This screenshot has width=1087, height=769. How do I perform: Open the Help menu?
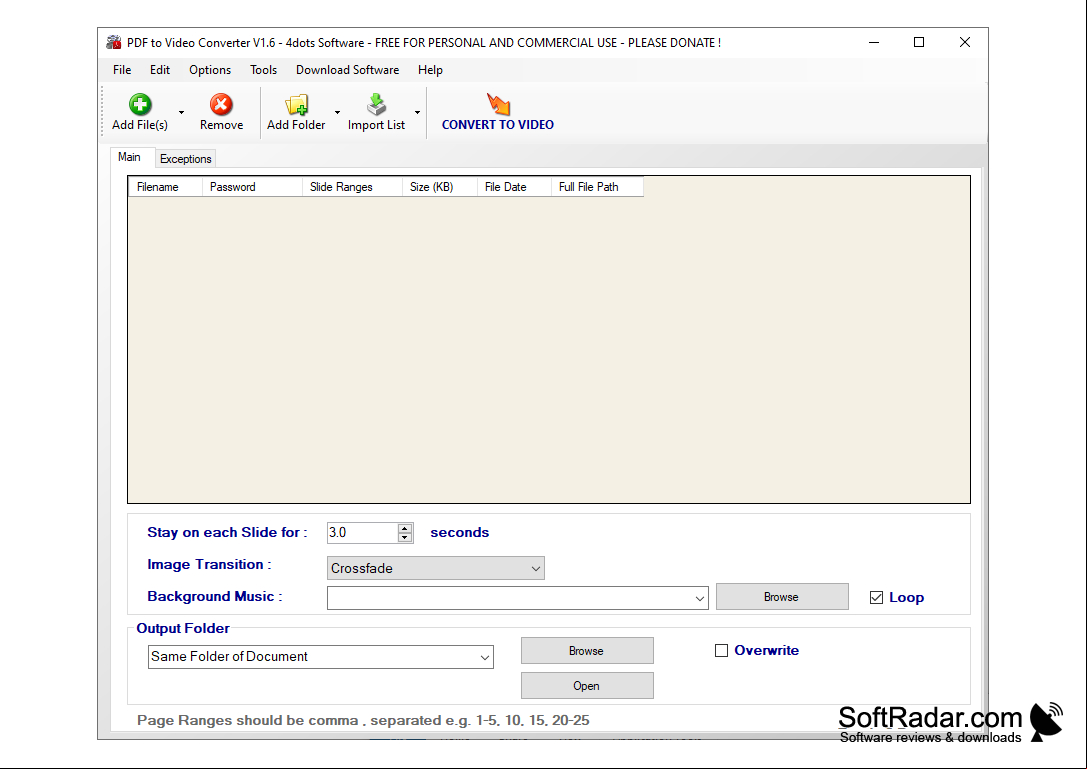coord(430,70)
